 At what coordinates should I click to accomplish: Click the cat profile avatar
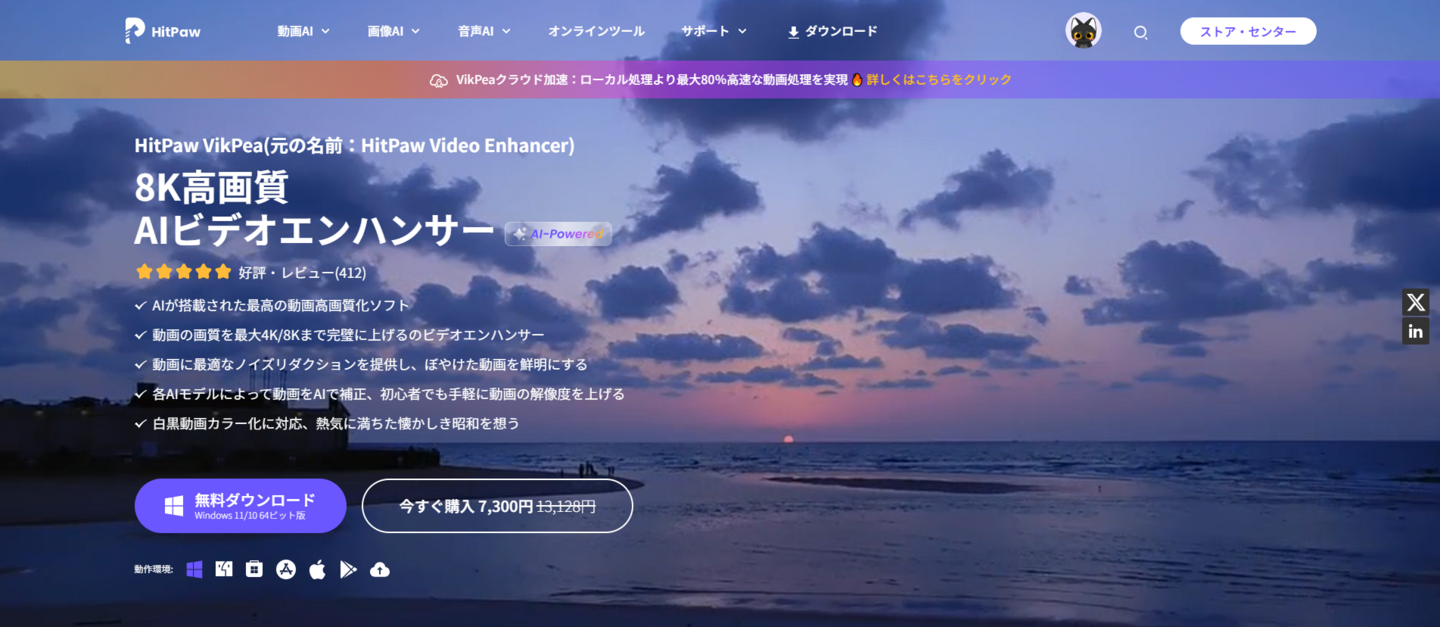(1083, 31)
